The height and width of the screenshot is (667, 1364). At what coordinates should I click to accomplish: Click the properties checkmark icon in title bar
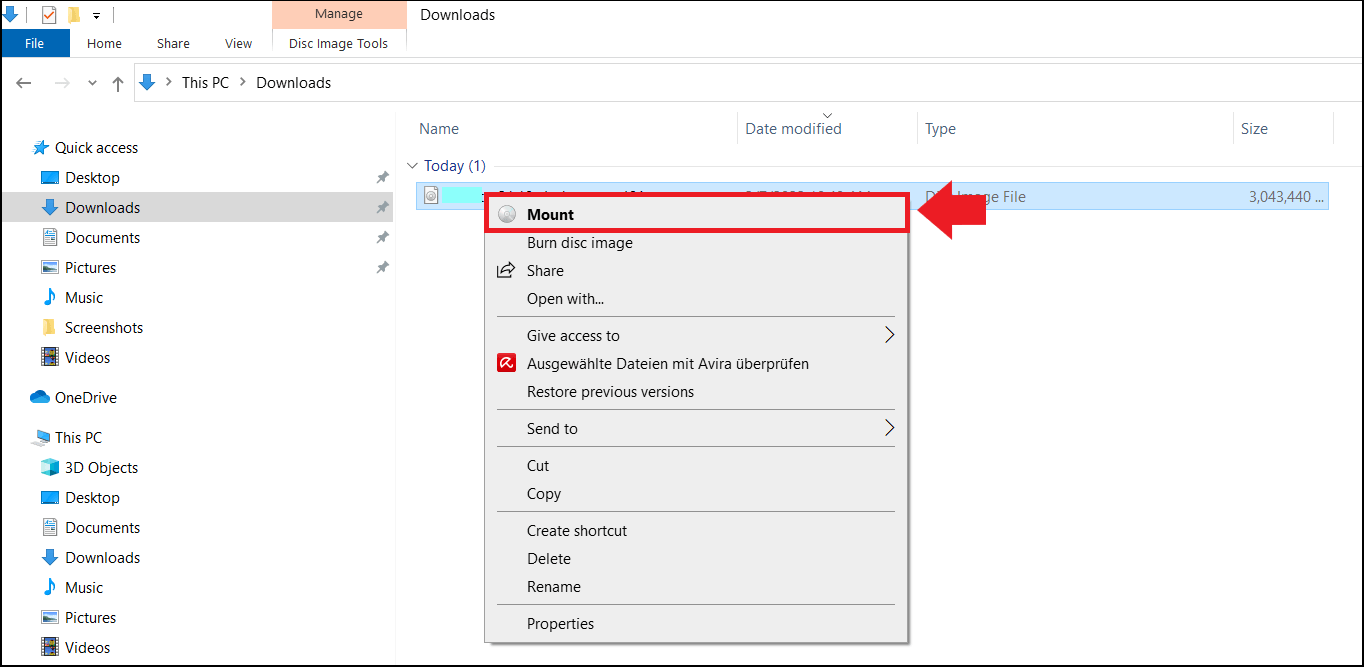pyautogui.click(x=49, y=15)
